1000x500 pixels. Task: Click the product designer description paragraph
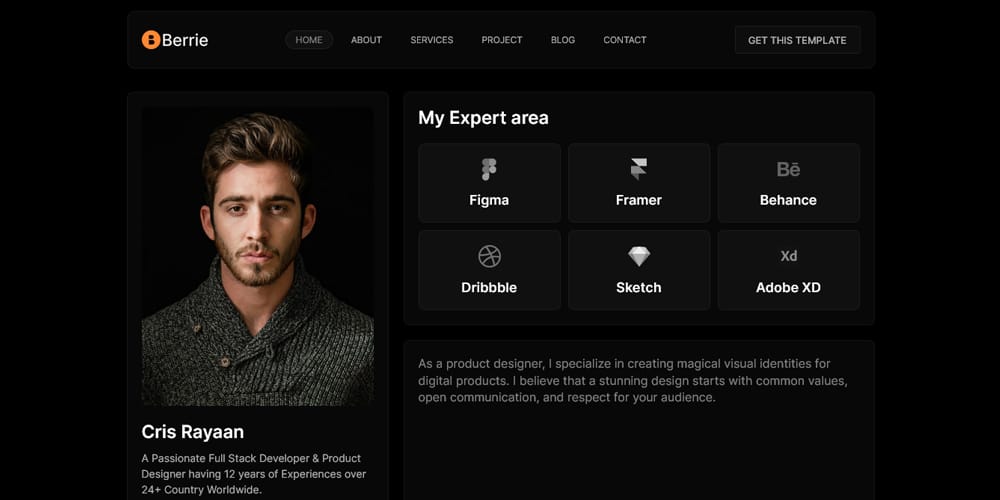click(632, 381)
